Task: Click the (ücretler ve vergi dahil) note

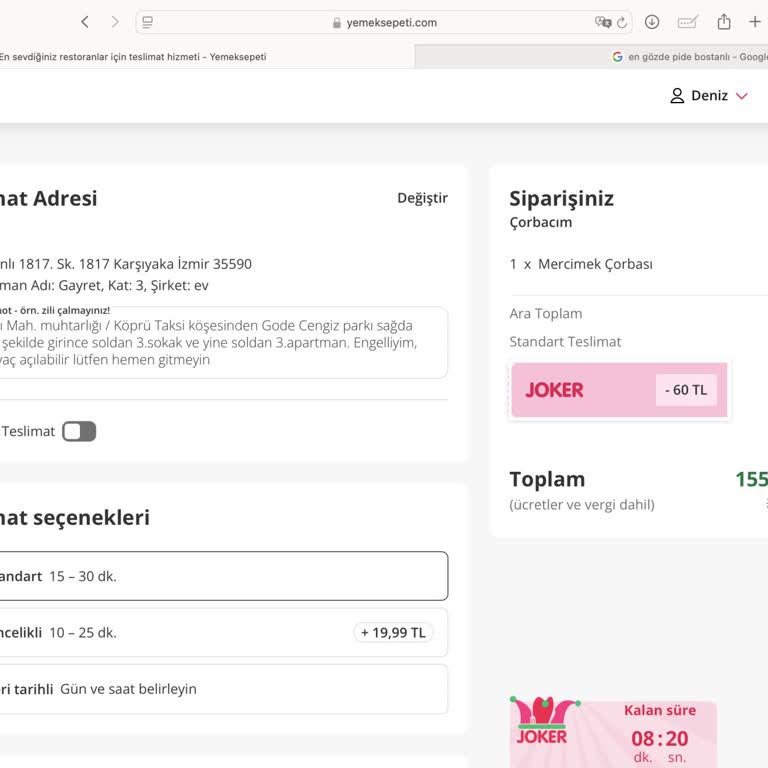Action: tap(582, 504)
